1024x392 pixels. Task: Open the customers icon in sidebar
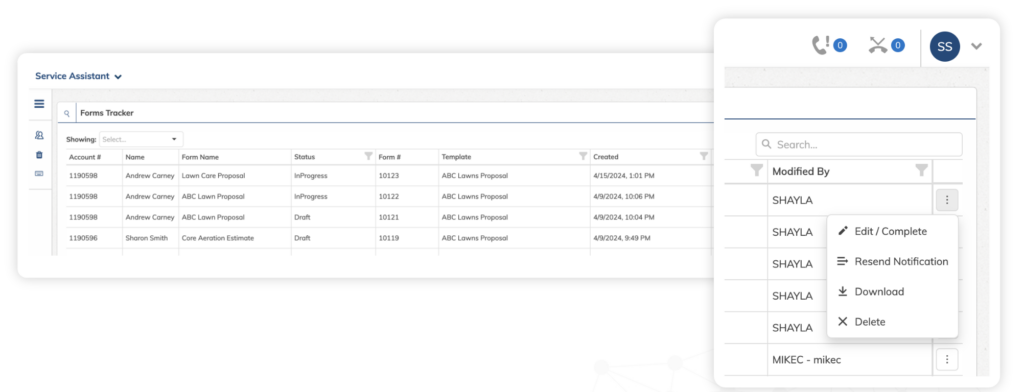(39, 136)
